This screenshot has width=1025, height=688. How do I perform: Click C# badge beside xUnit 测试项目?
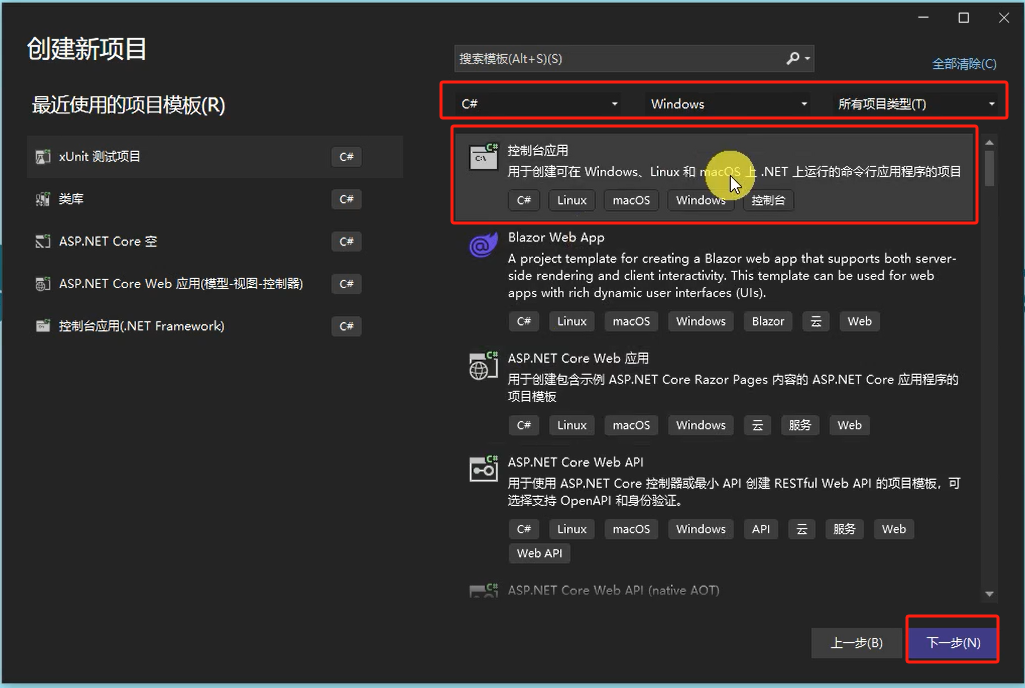click(x=346, y=157)
